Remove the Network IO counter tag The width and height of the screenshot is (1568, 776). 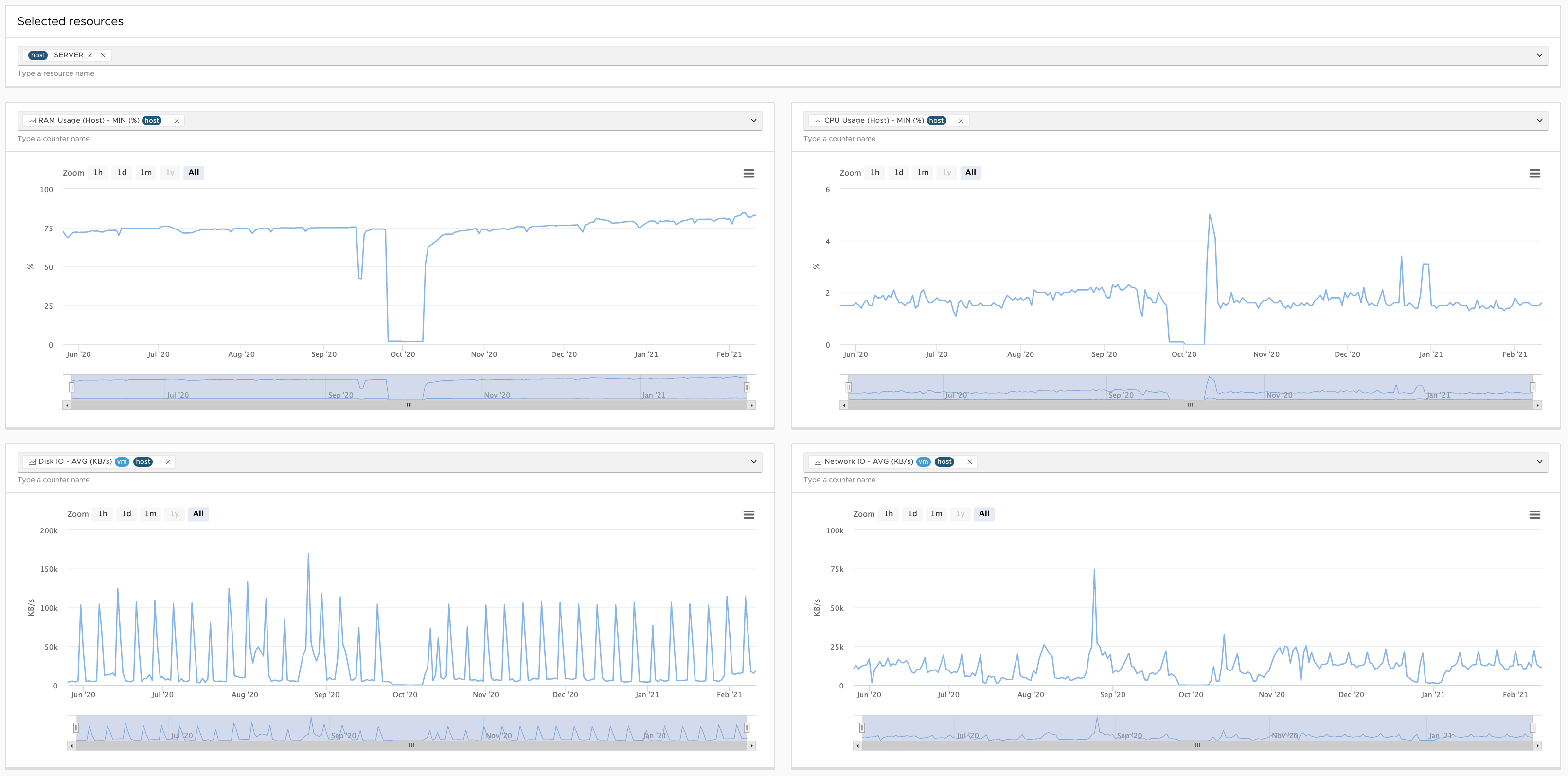pos(970,462)
